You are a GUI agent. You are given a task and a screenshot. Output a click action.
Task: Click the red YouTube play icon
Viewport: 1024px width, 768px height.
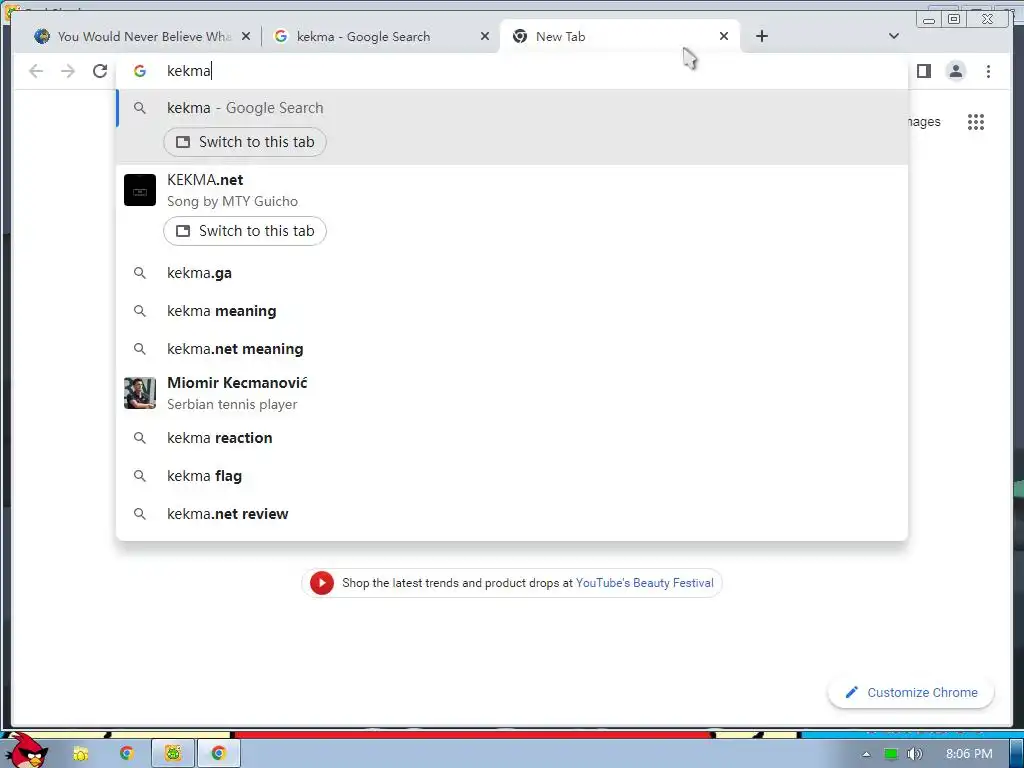coord(322,583)
